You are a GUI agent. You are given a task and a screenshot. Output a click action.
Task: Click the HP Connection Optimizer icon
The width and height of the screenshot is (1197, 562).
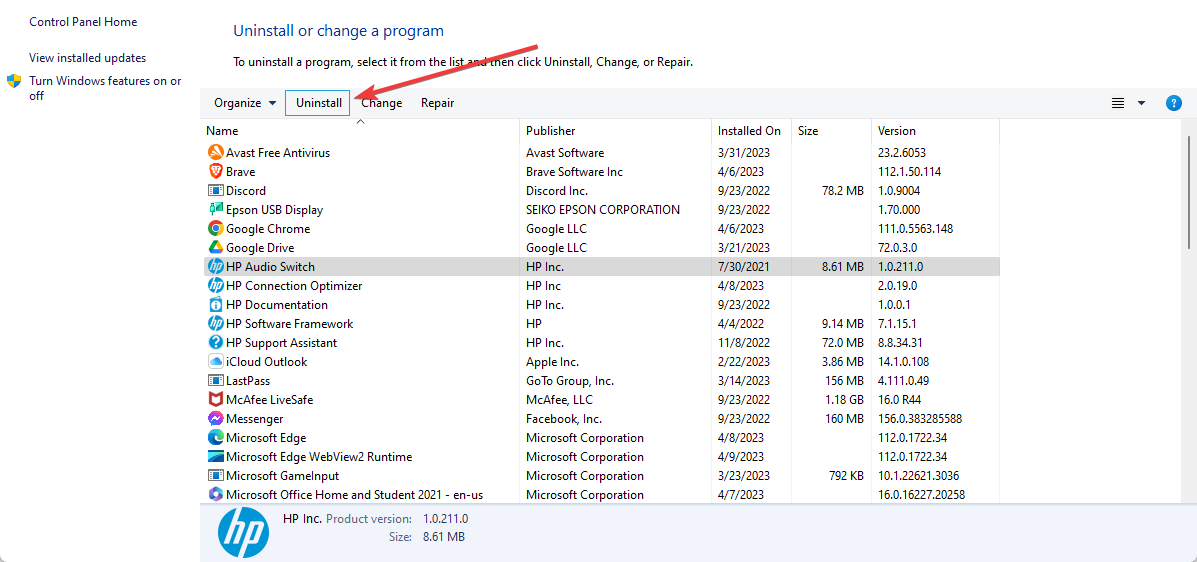pos(215,286)
